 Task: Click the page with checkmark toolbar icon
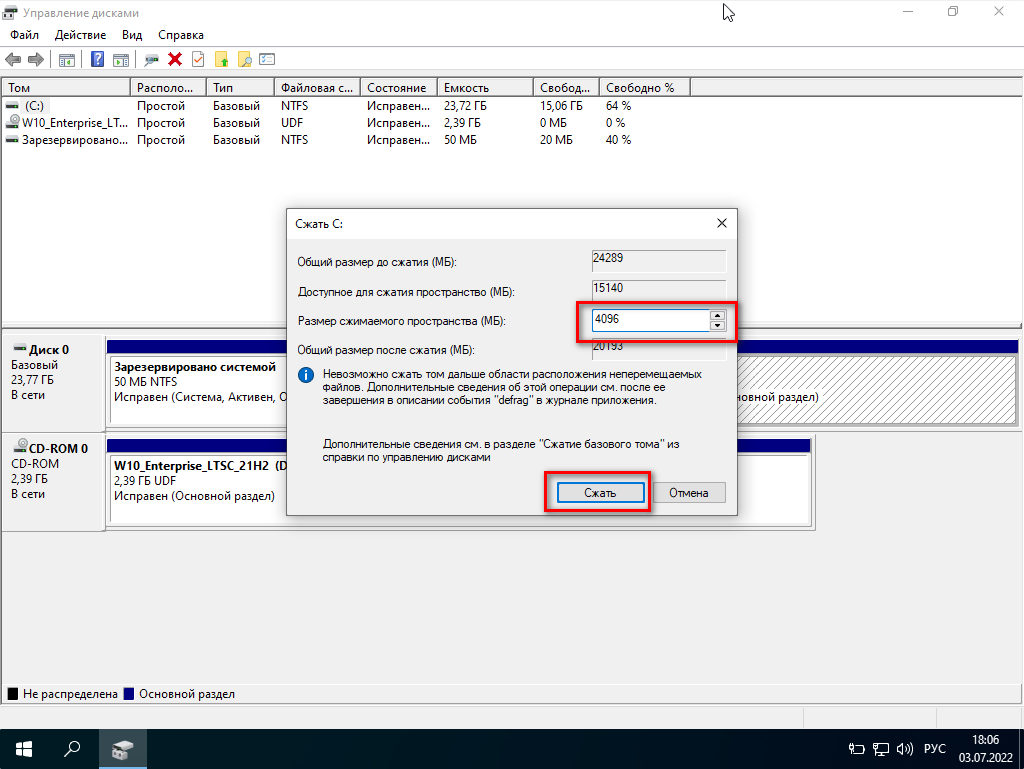coord(198,60)
